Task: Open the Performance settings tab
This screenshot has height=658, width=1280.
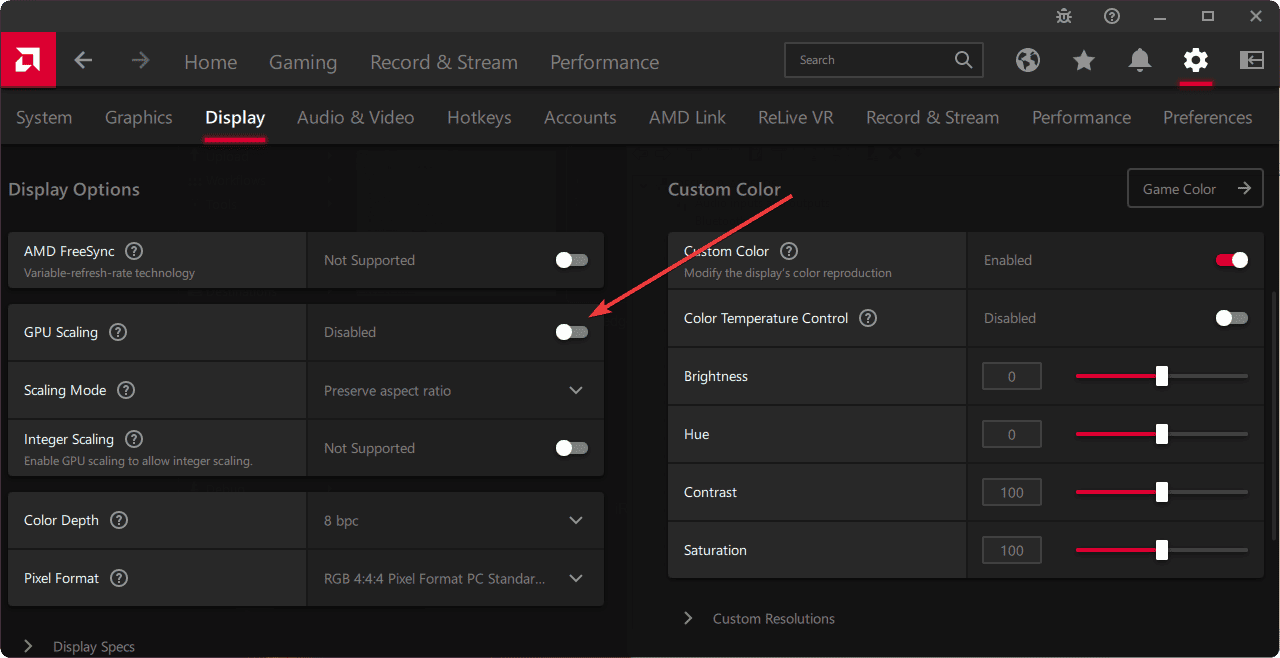Action: [1081, 117]
